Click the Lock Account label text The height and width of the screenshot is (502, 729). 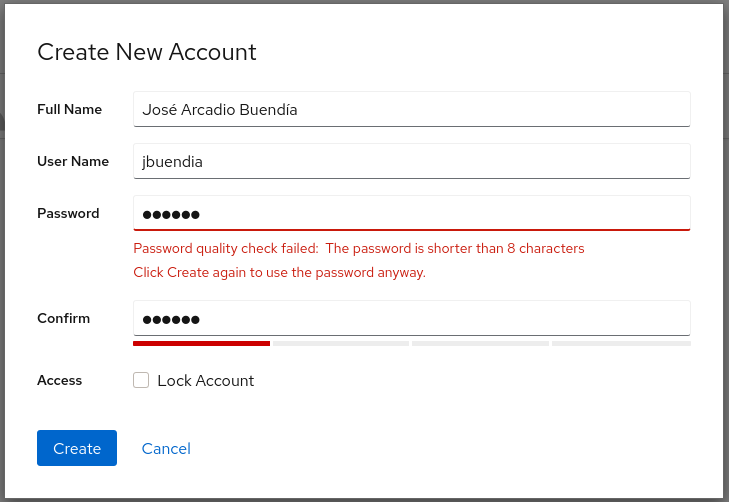click(206, 380)
